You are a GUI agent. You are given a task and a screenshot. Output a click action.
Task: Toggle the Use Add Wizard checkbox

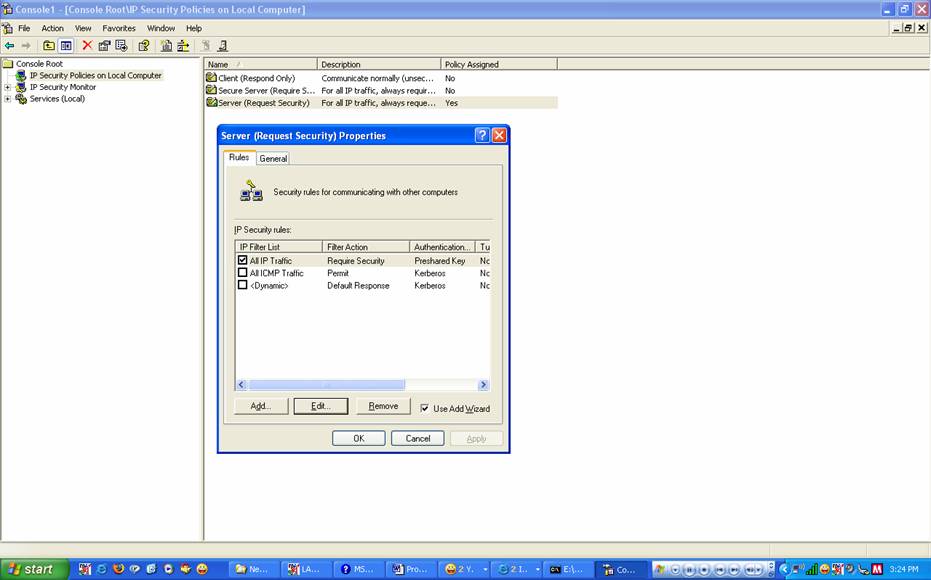pyautogui.click(x=425, y=408)
